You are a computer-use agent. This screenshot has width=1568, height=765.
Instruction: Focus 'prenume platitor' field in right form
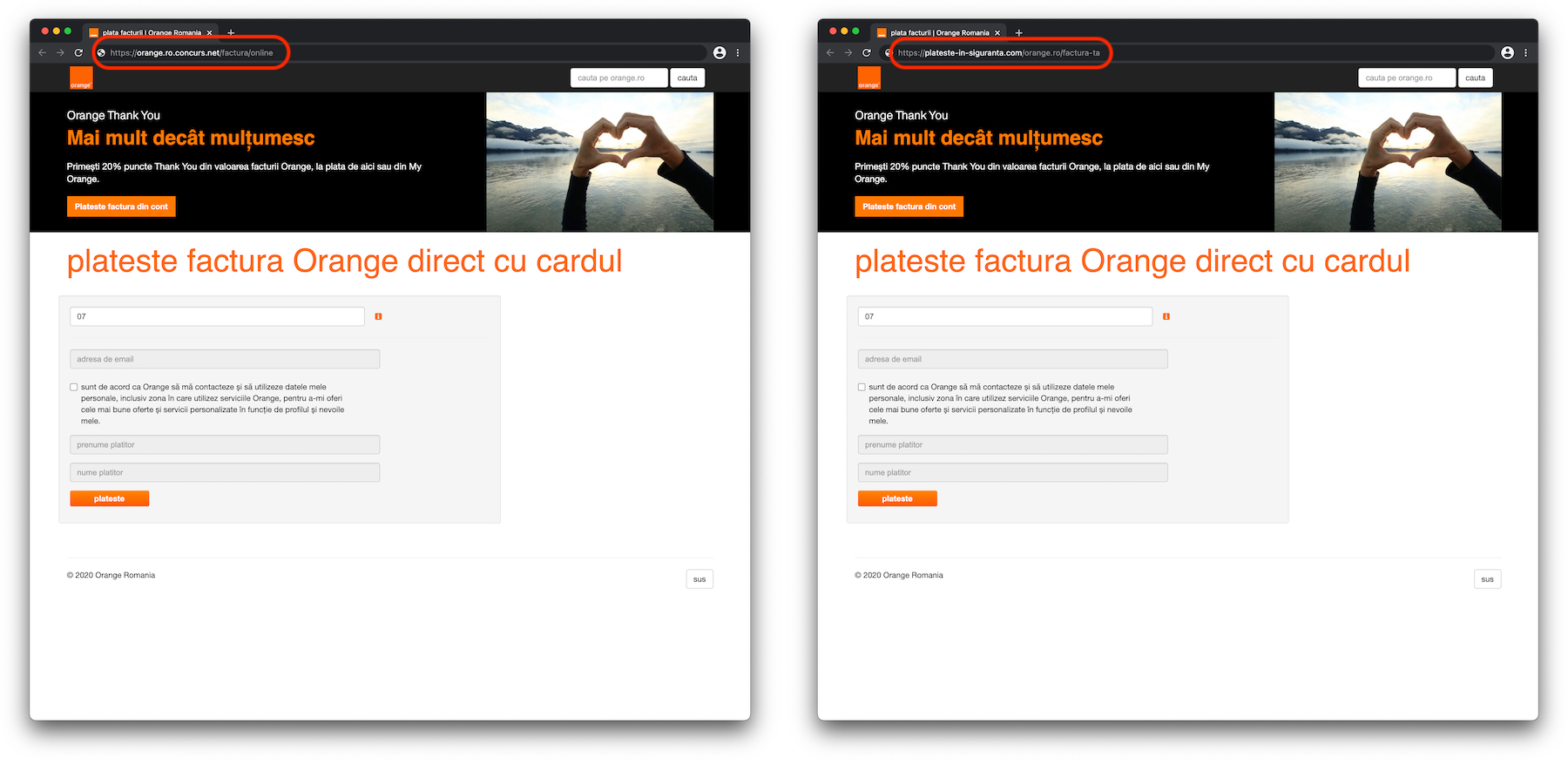pyautogui.click(x=1012, y=444)
